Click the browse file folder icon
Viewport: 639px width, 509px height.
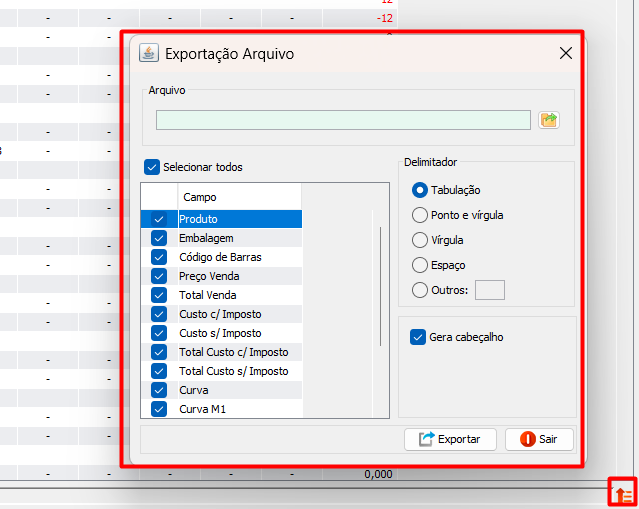coord(548,120)
